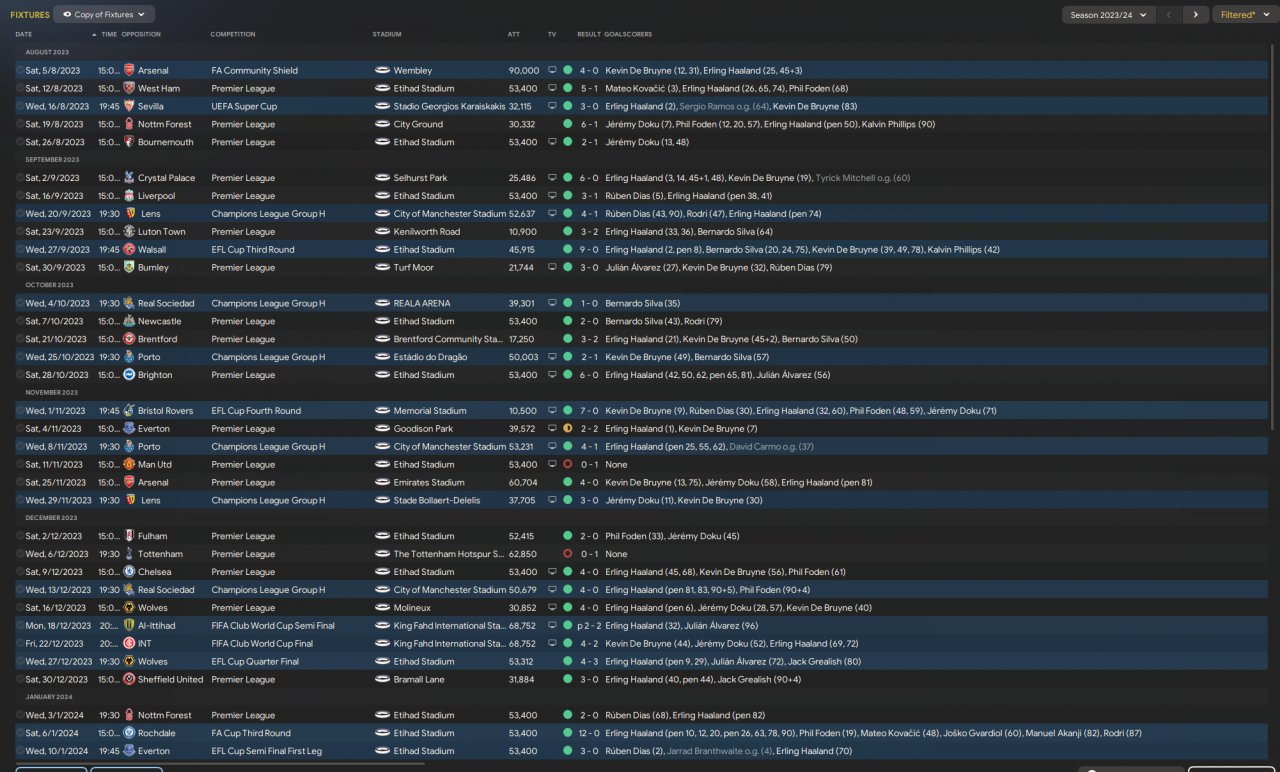The height and width of the screenshot is (772, 1280).
Task: Tick the selection circle for Sat, 5/8/2023
Action: [20, 71]
